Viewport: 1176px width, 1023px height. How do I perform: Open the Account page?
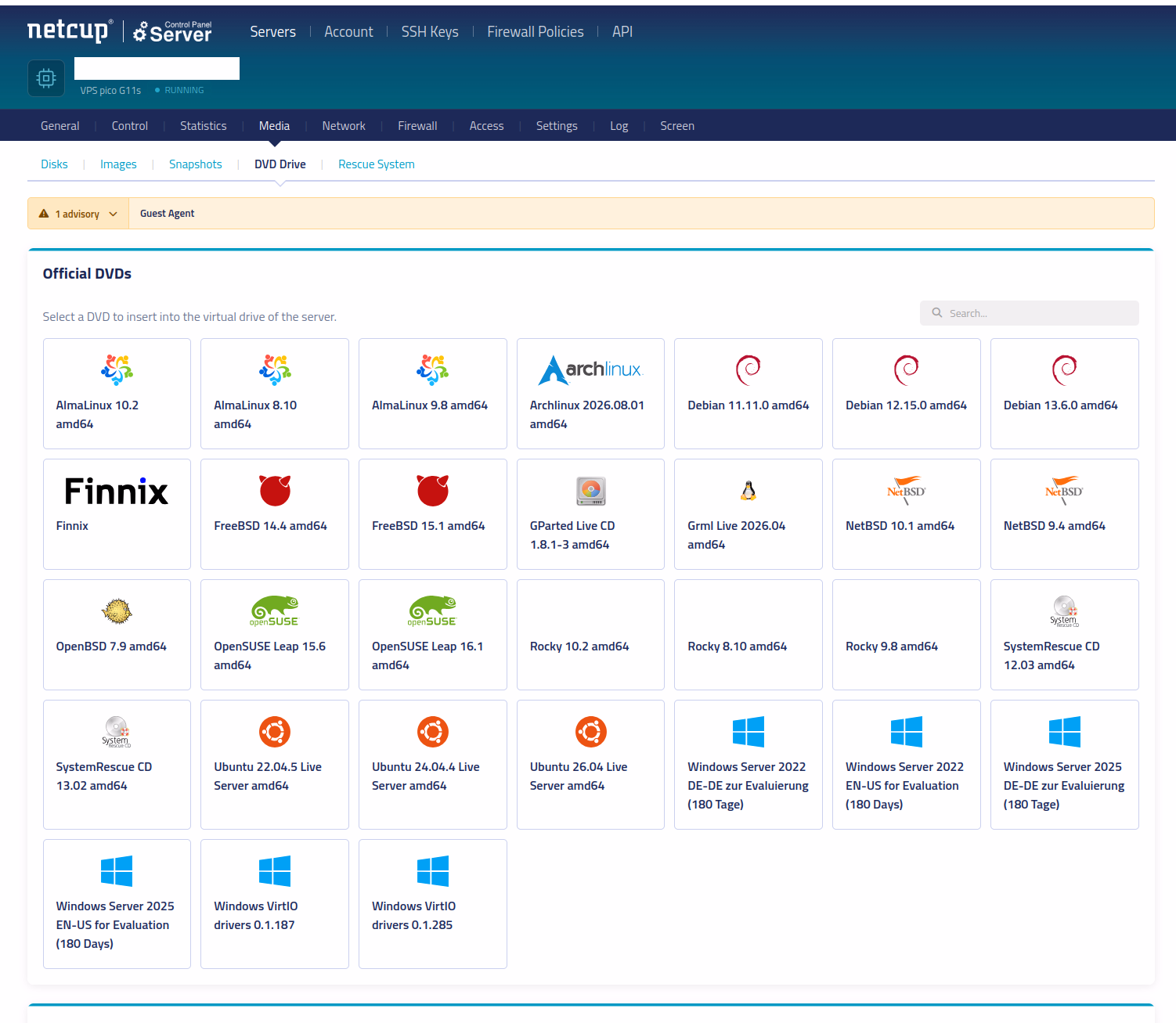click(348, 31)
